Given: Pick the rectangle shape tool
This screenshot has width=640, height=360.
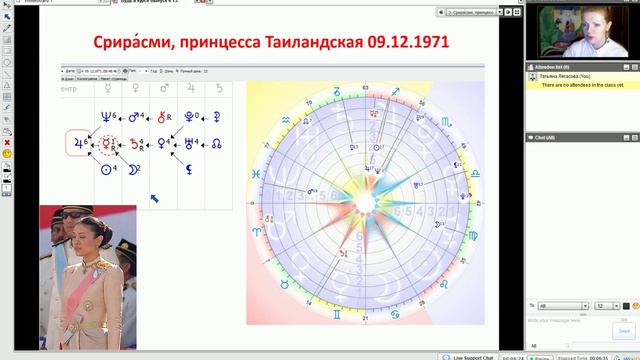Looking at the screenshot, I should 7,51.
